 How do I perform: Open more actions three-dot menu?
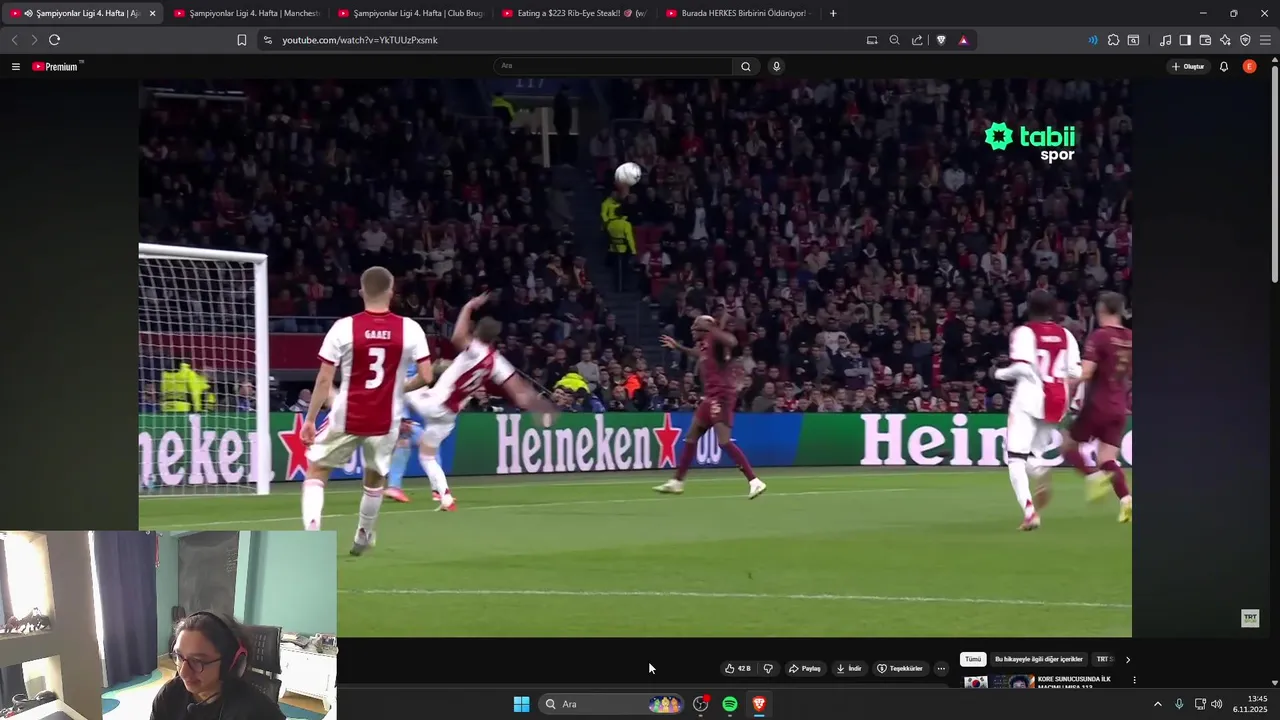(x=941, y=668)
